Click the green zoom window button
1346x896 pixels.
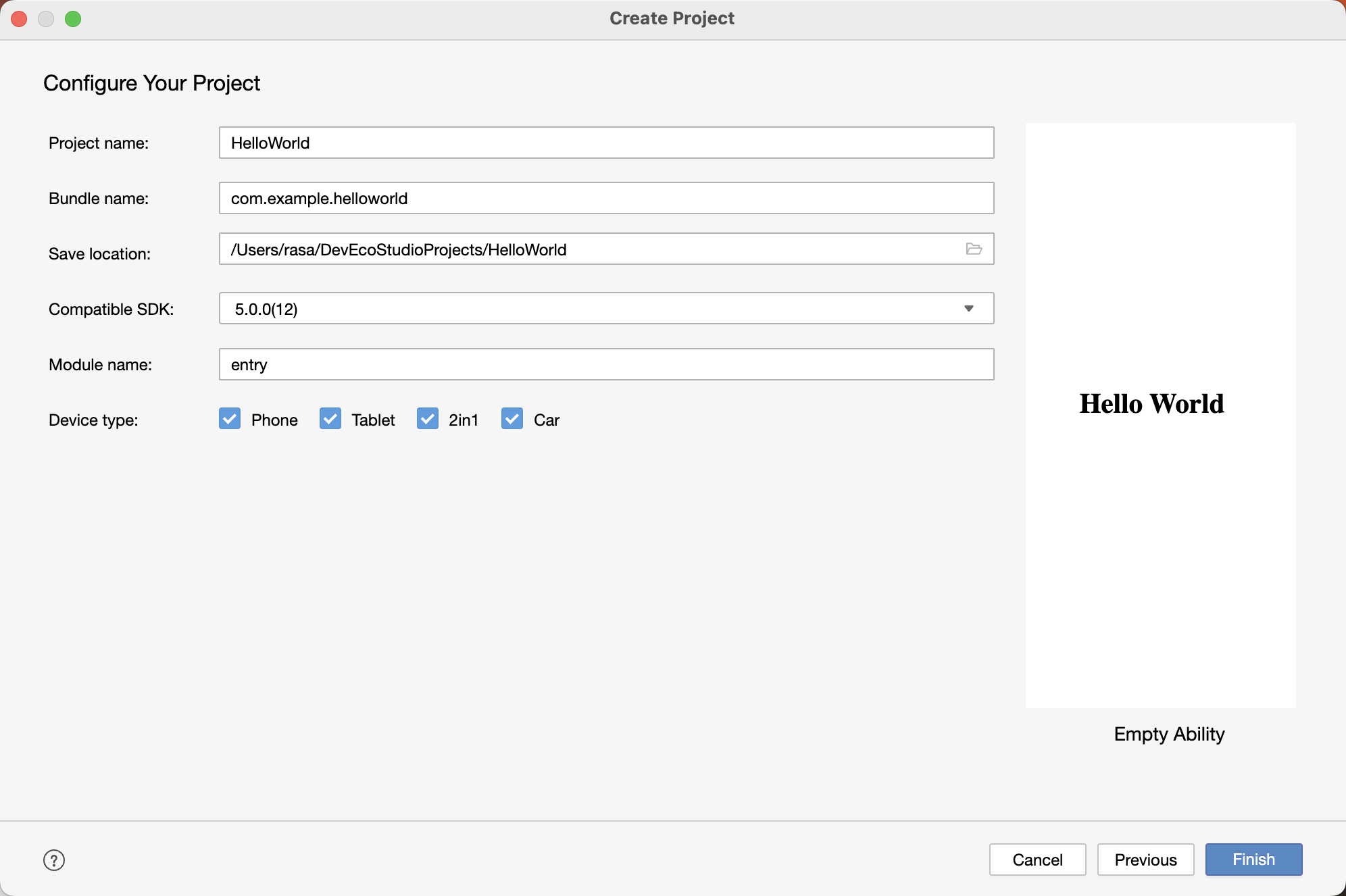pos(73,19)
